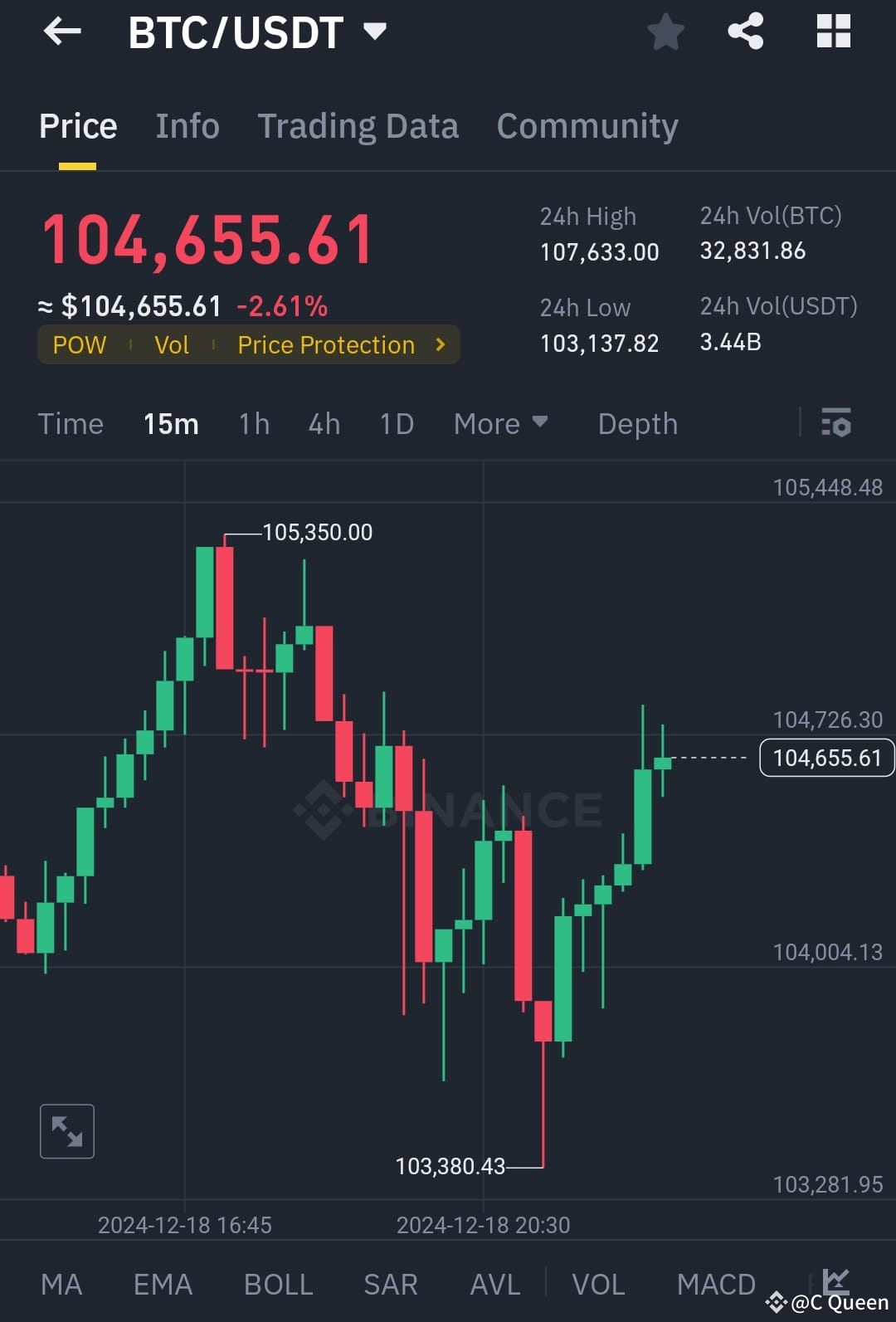
Task: Tap the 105,350.00 high price marker
Action: (x=318, y=532)
